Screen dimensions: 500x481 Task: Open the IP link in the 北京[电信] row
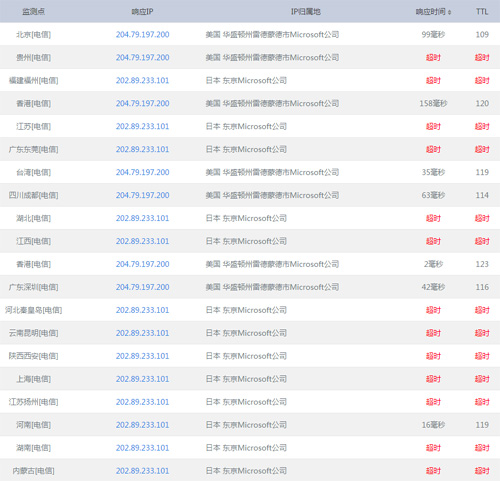click(x=143, y=34)
